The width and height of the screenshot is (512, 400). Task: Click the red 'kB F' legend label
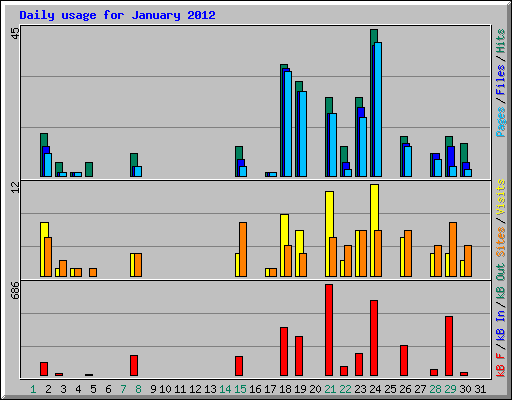point(501,365)
